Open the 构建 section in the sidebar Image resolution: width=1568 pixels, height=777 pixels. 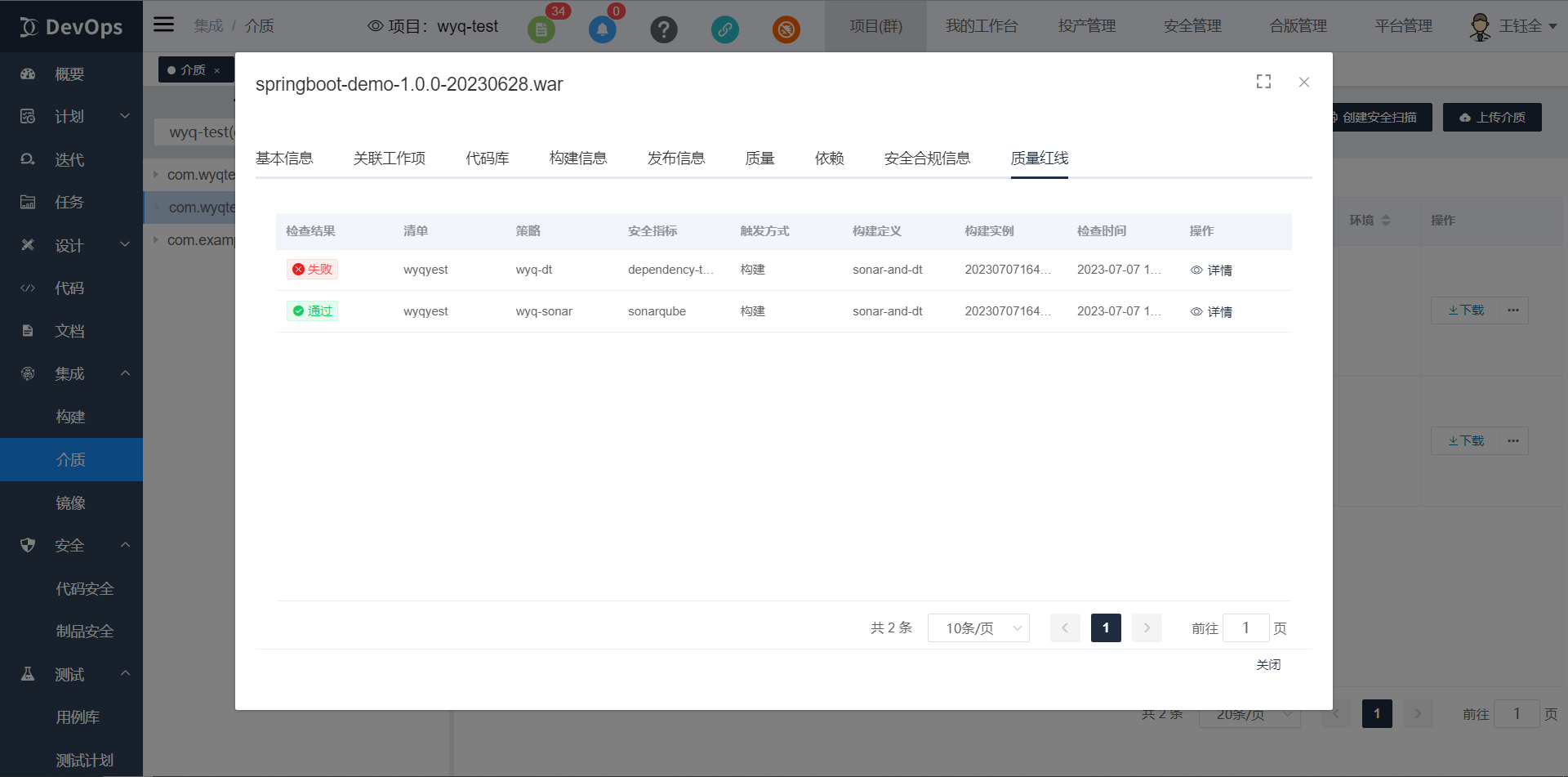70,417
